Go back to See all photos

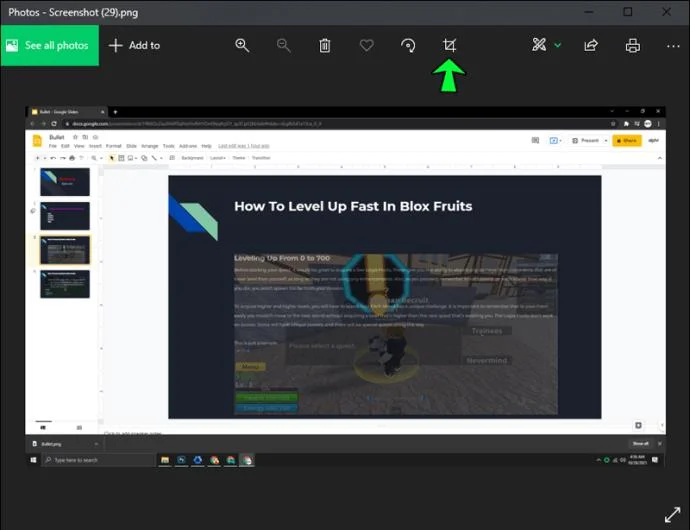pyautogui.click(x=50, y=45)
